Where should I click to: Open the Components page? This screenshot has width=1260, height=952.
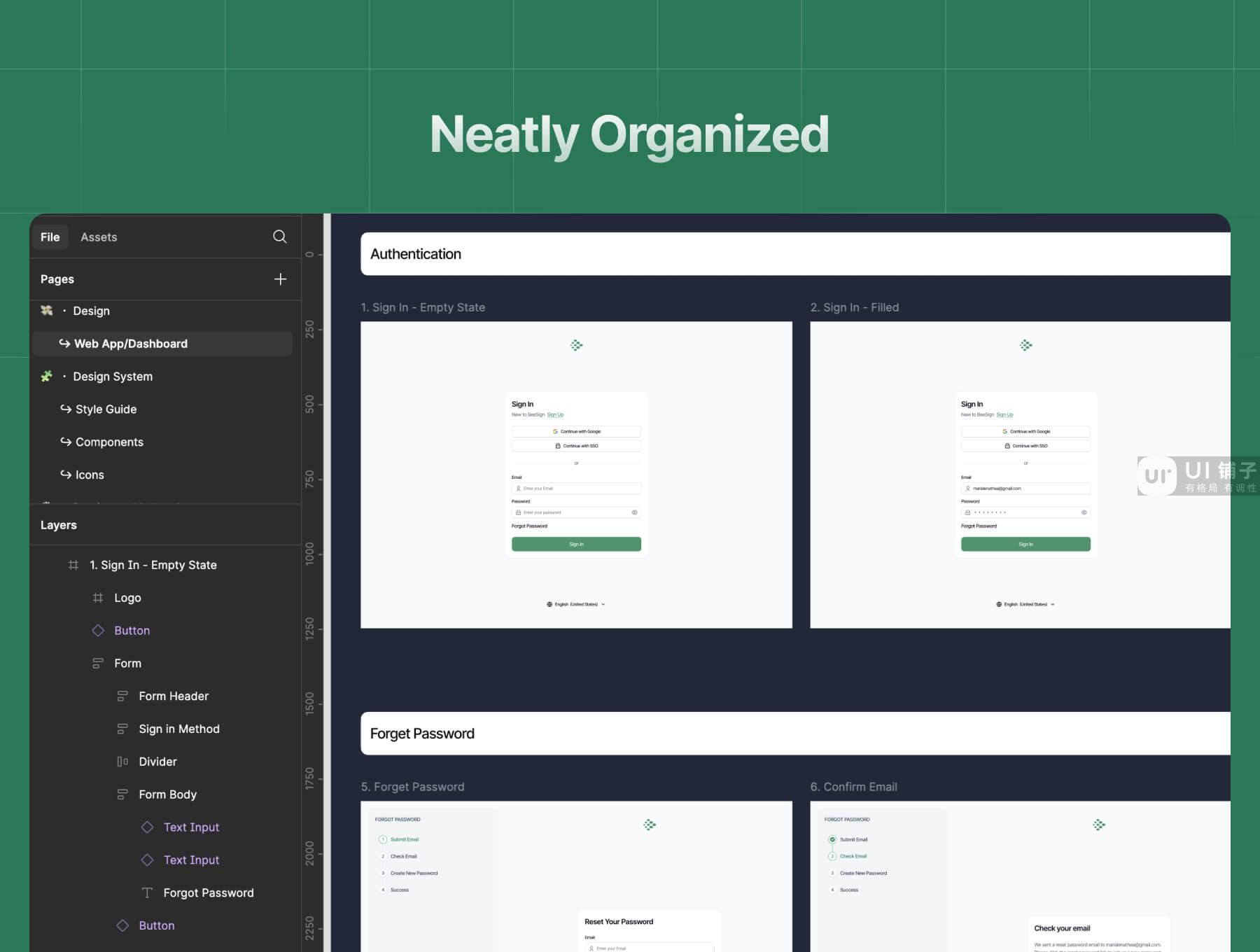pyautogui.click(x=109, y=442)
